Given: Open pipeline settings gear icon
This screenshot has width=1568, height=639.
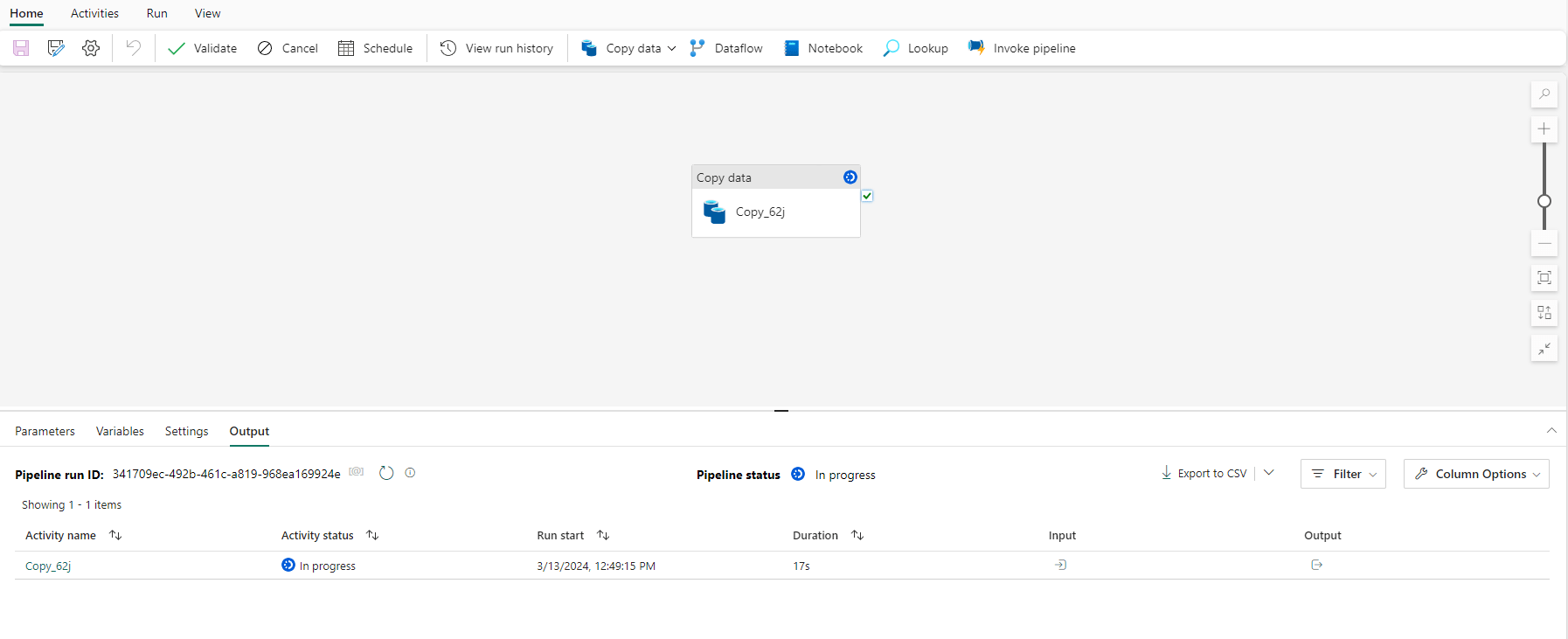Looking at the screenshot, I should [91, 48].
